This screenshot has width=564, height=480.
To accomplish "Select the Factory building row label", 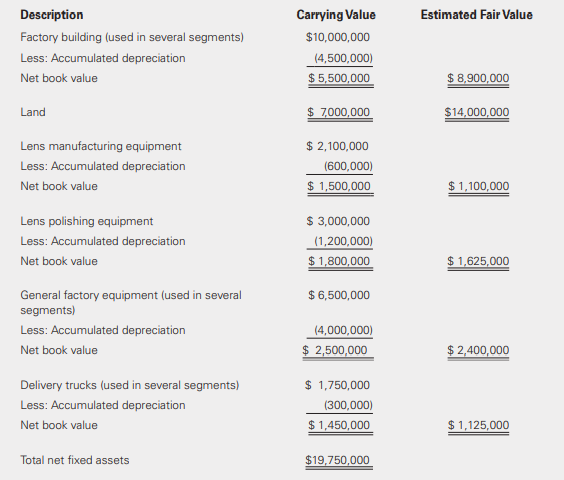I will [x=132, y=37].
